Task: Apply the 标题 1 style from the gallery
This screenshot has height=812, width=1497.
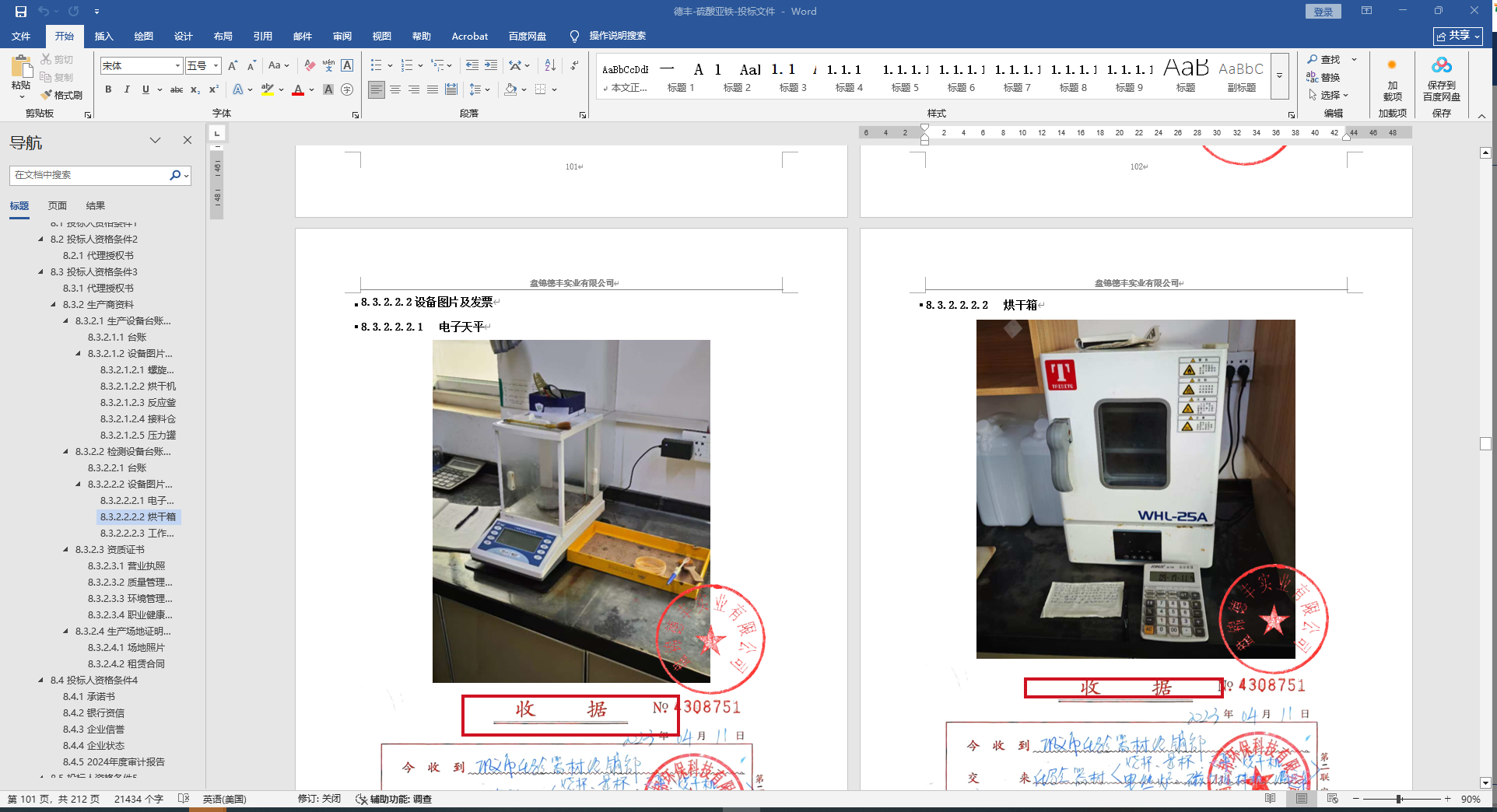Action: 681,77
